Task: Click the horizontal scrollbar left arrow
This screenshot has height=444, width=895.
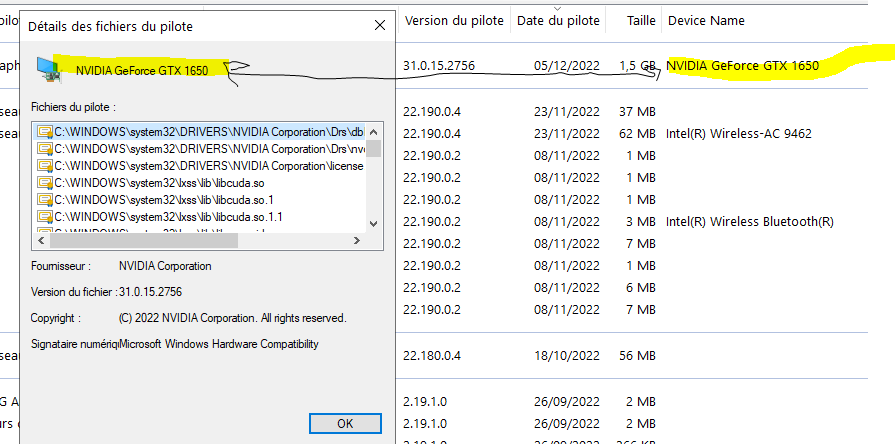Action: tap(41, 241)
